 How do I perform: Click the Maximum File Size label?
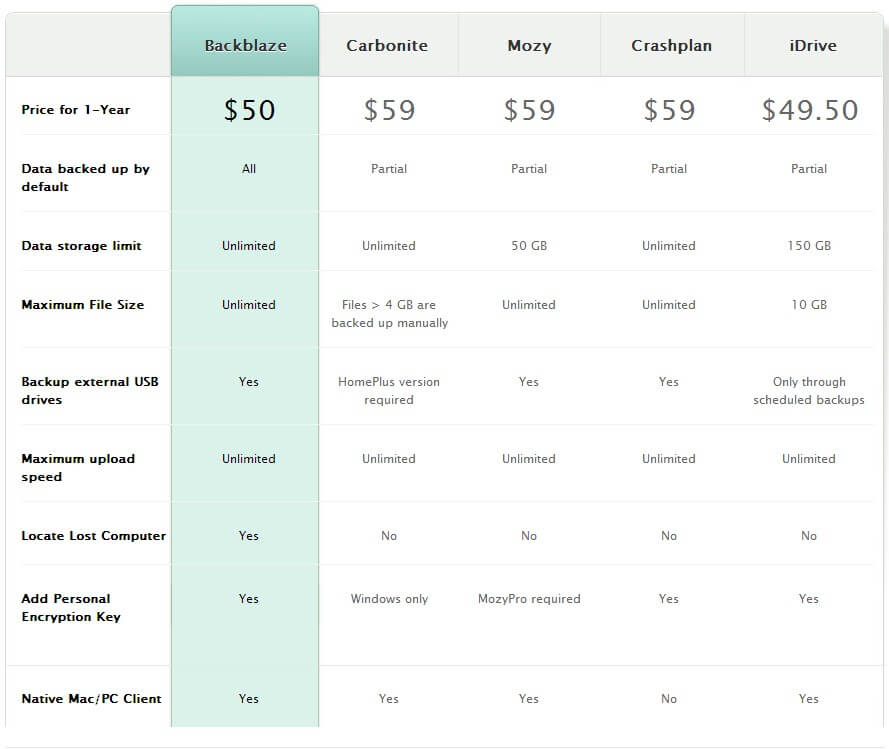(82, 305)
